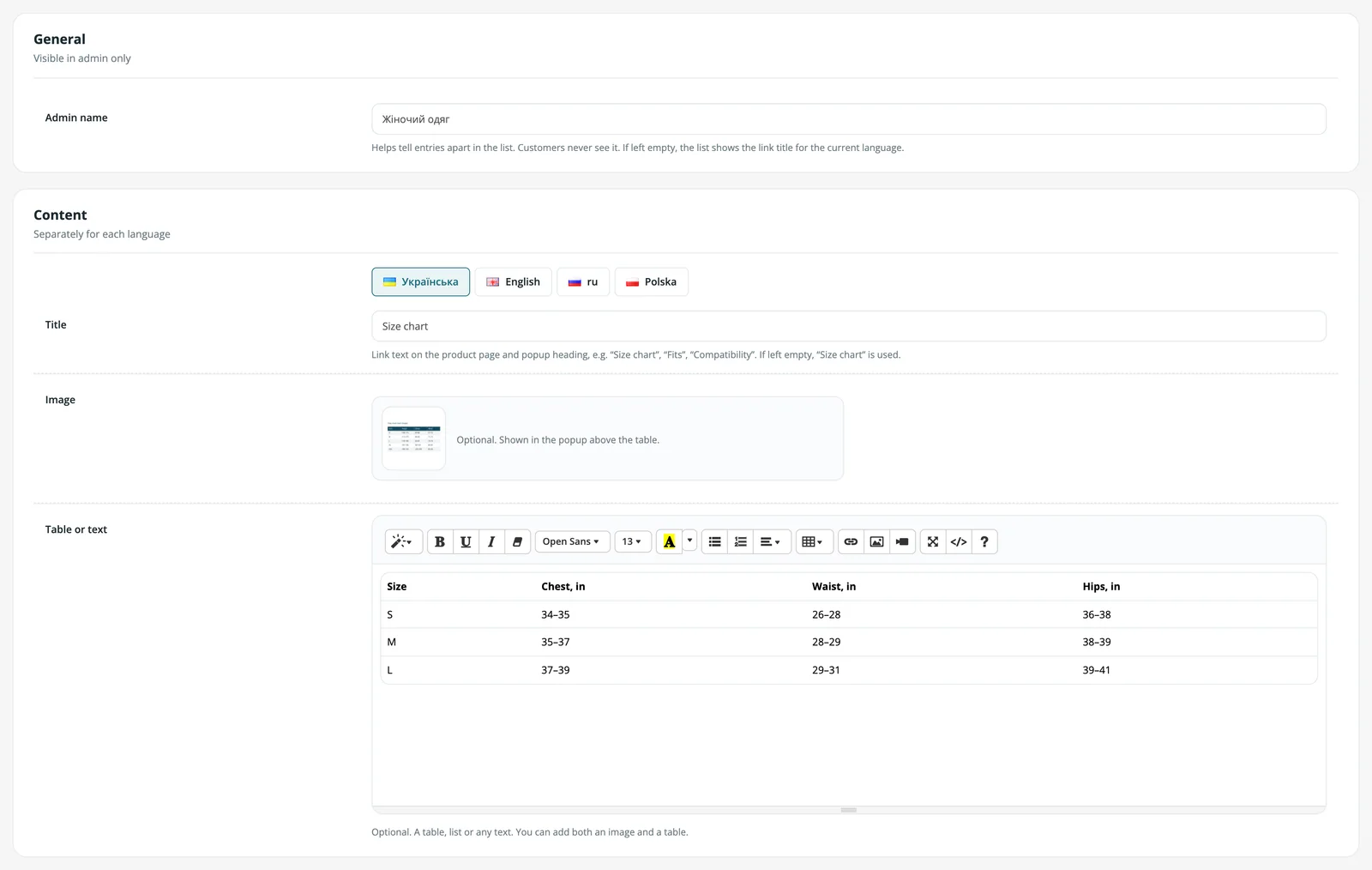Click the 'Hips, in' header cell
The height and width of the screenshot is (870, 1372).
pyautogui.click(x=1197, y=587)
